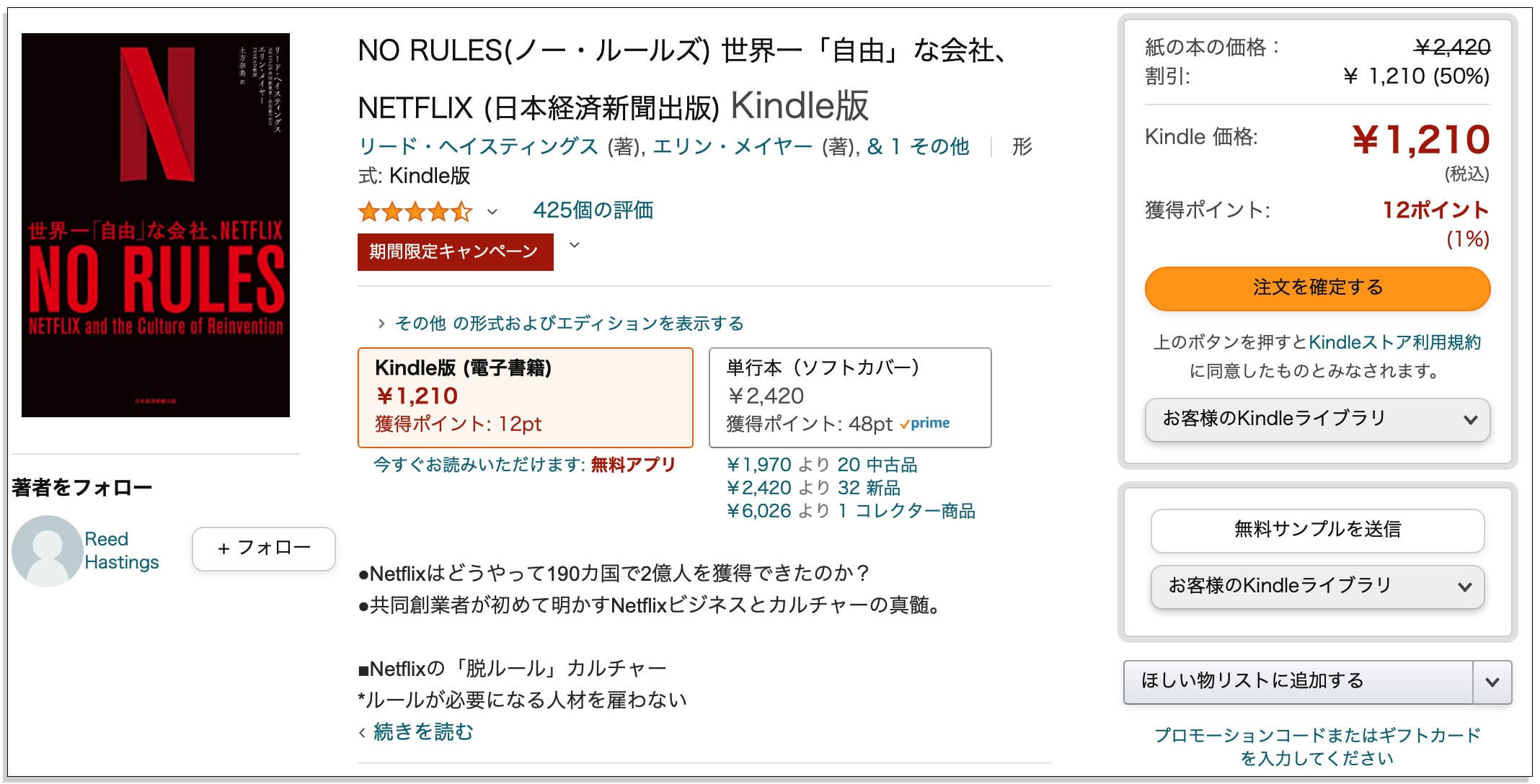Screen dimensions: 1540x784
Task: Click the + フォロー follow button
Action: coord(264,548)
